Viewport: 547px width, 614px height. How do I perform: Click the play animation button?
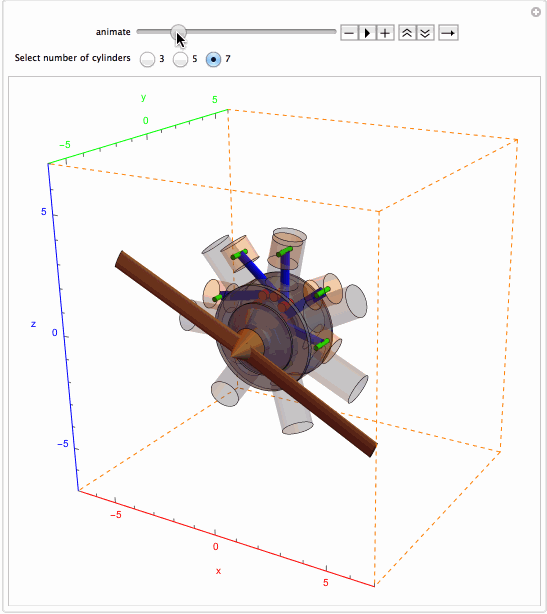pyautogui.click(x=367, y=33)
